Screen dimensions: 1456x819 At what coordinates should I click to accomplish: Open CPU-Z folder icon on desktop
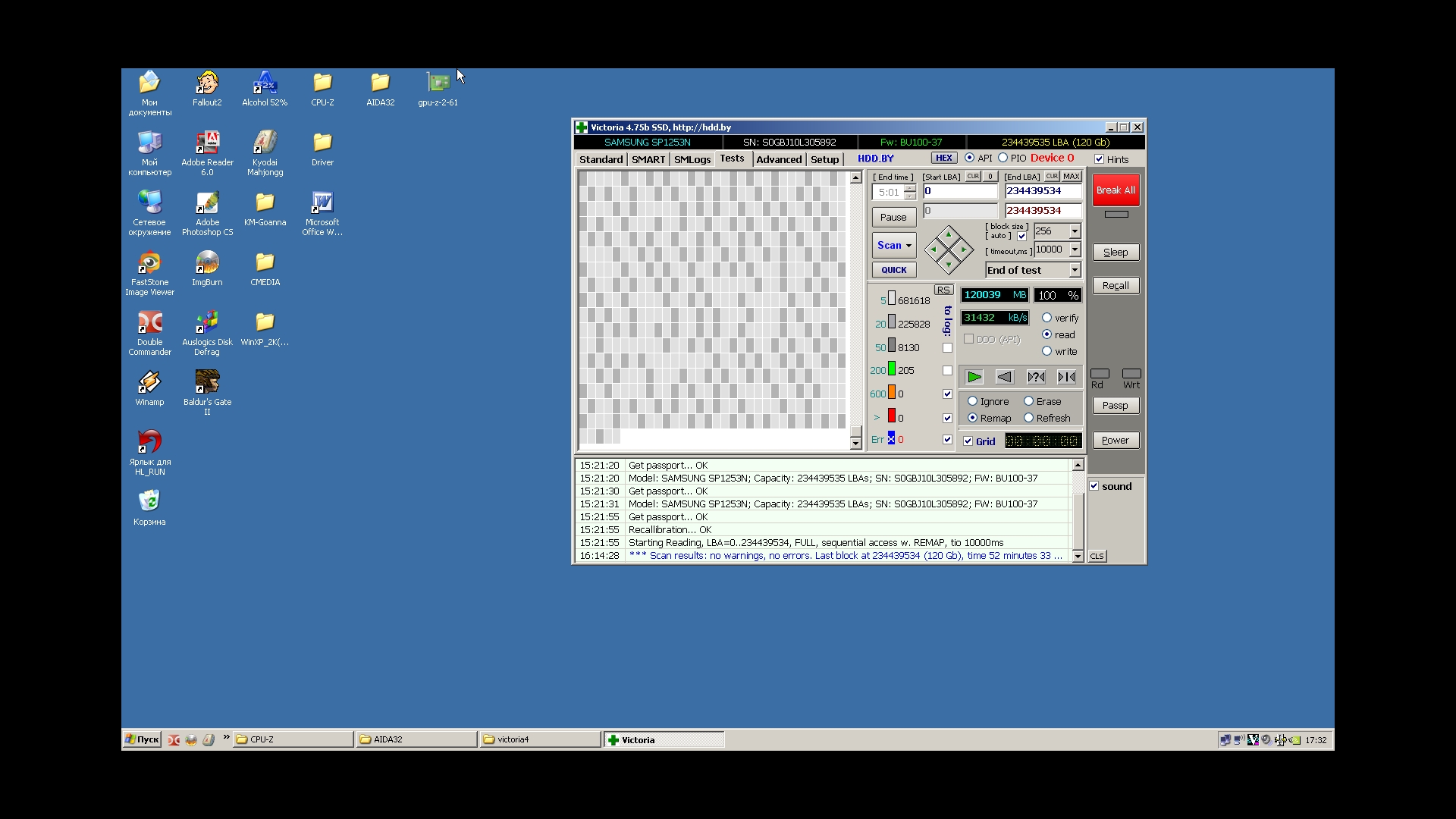(x=322, y=83)
